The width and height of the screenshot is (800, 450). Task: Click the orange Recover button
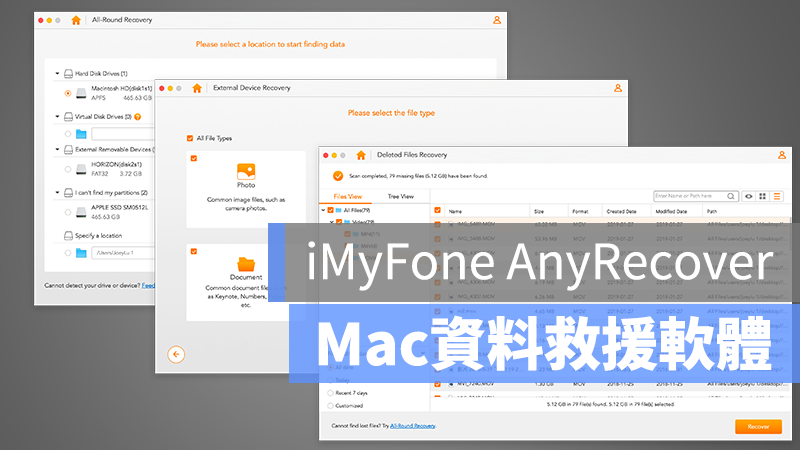[x=758, y=427]
